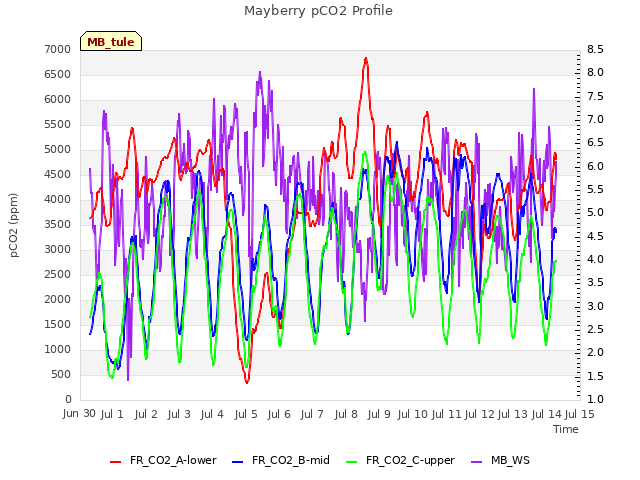Viewport: 640px width, 480px height.
Task: Click the red line peak near Jul 8
Action: (366, 59)
